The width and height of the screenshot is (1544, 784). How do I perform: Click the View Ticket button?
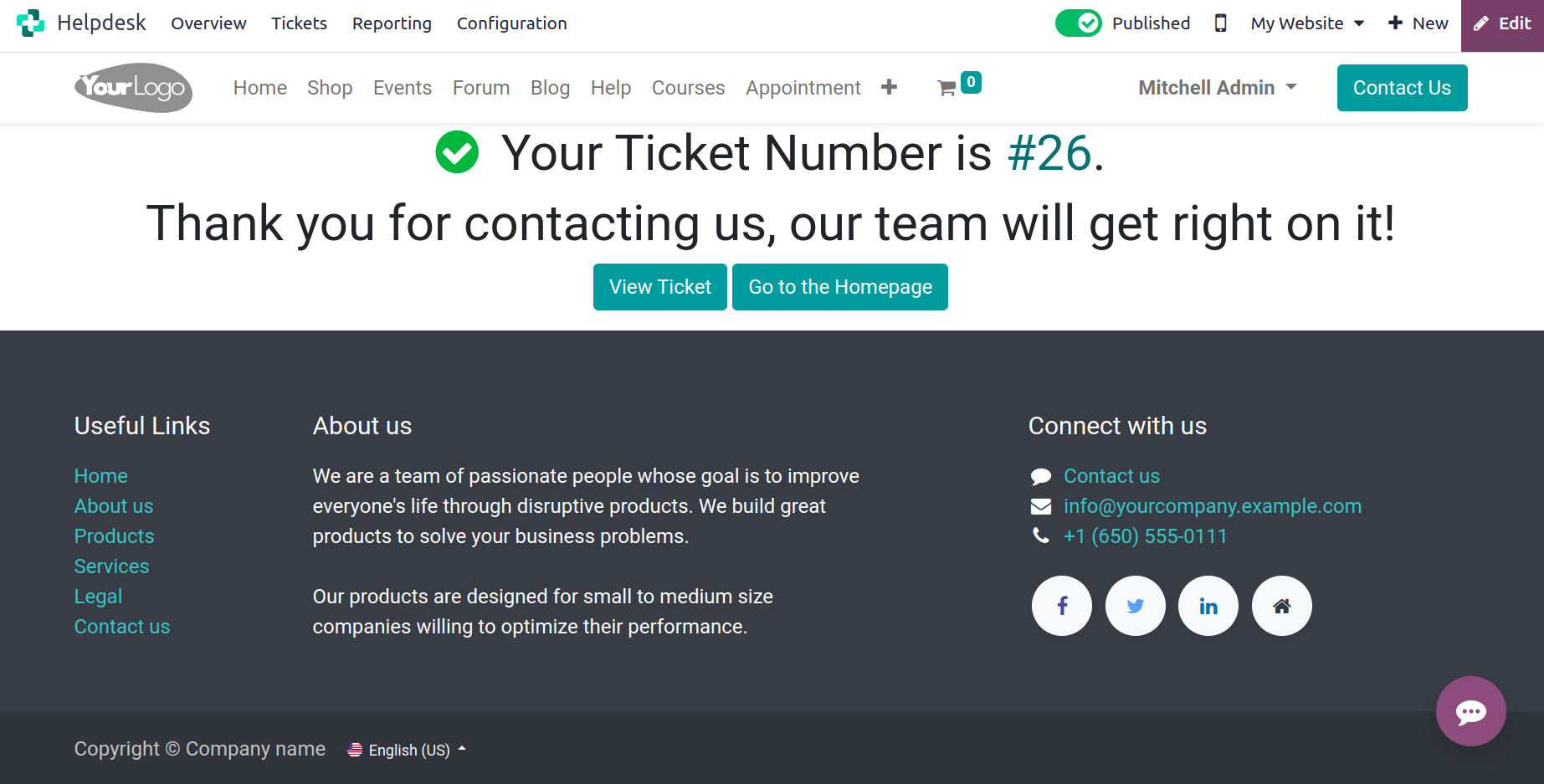[x=660, y=287]
